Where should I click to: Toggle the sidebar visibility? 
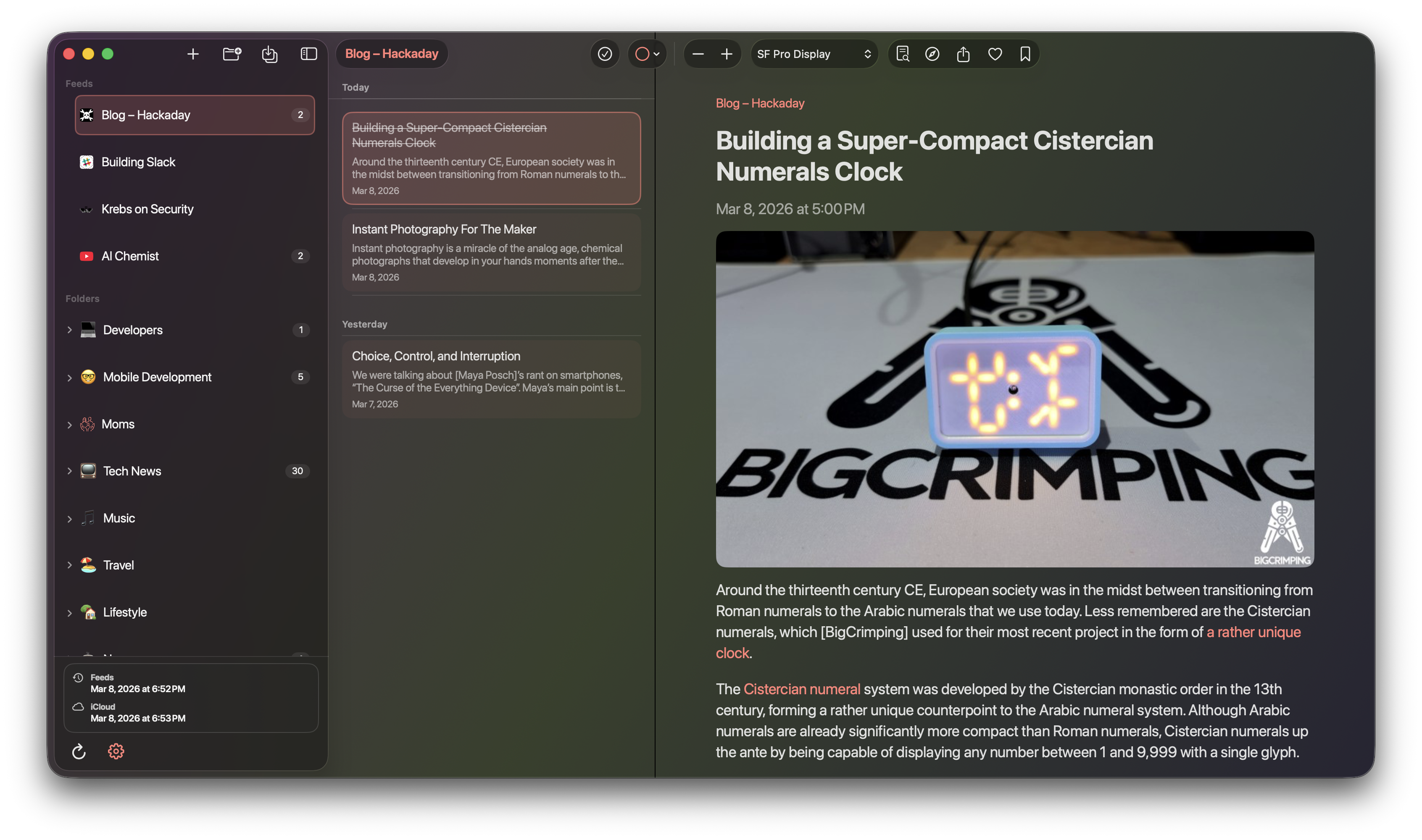tap(308, 54)
